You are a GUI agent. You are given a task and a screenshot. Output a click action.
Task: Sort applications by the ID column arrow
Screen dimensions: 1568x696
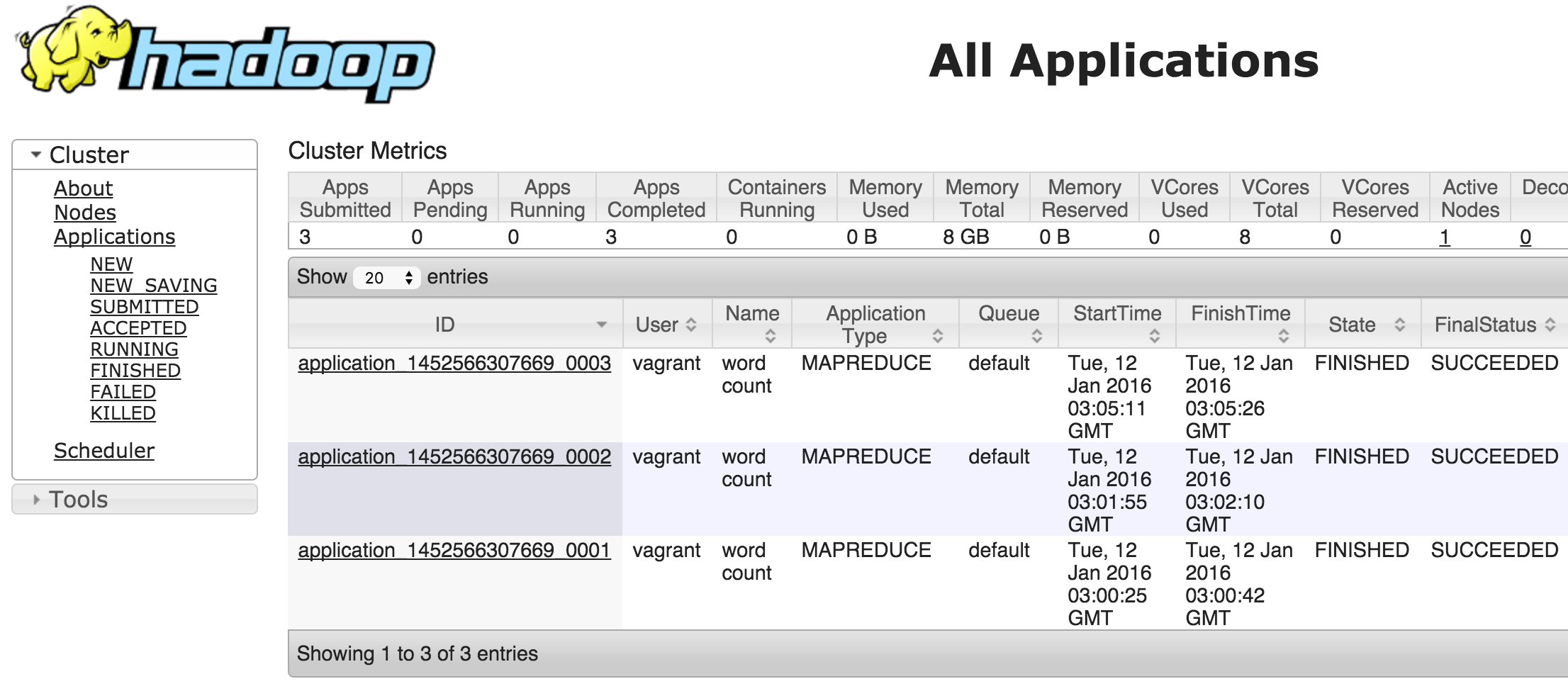(x=601, y=325)
